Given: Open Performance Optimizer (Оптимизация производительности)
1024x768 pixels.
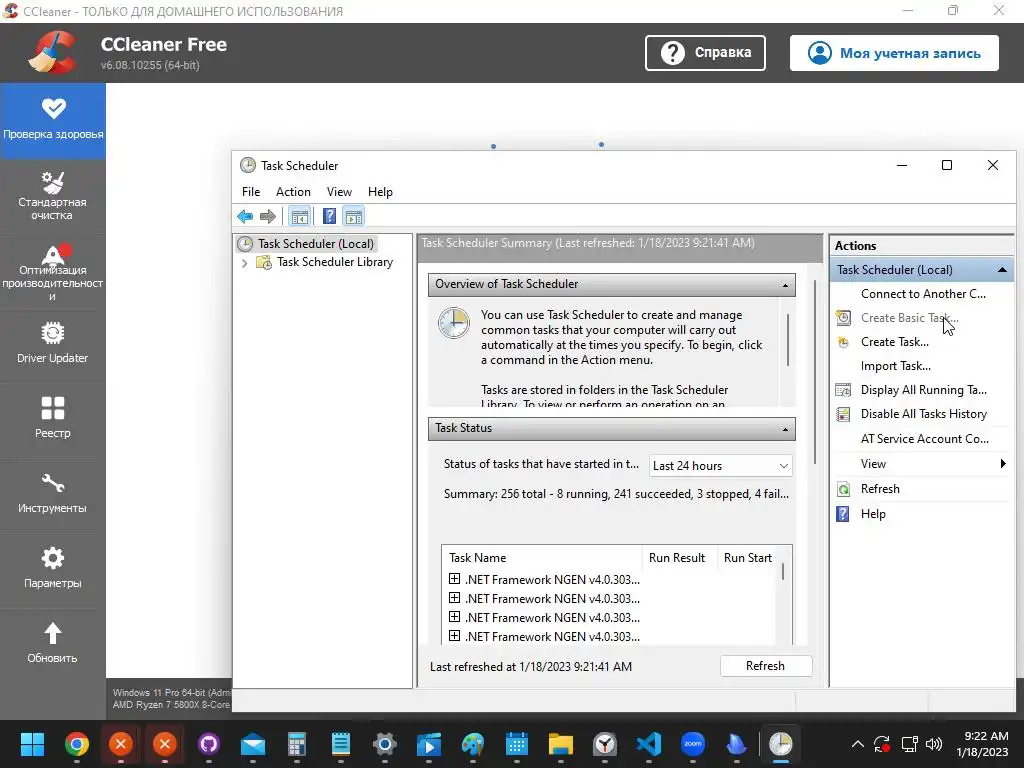Looking at the screenshot, I should coord(53,272).
